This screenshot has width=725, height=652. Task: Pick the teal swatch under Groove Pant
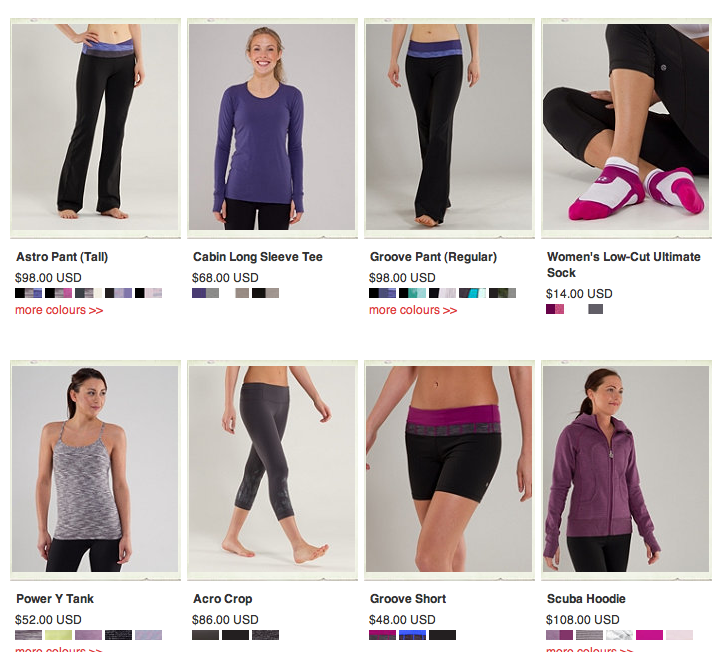(412, 293)
